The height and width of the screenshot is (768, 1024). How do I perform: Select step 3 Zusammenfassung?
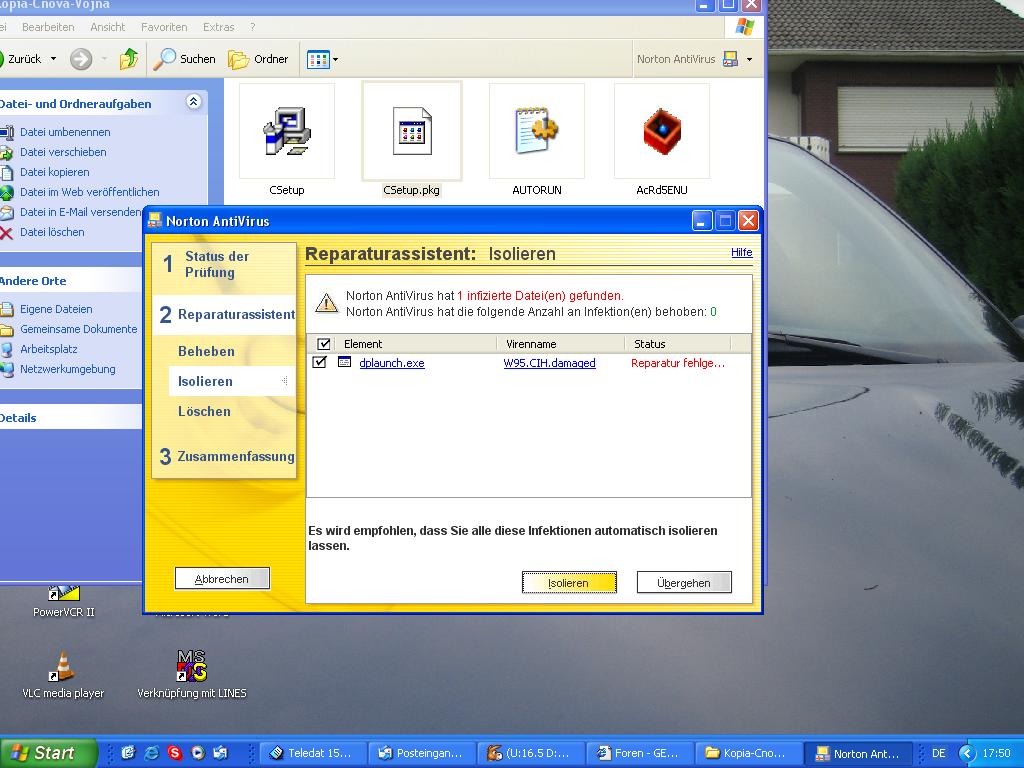pos(227,456)
